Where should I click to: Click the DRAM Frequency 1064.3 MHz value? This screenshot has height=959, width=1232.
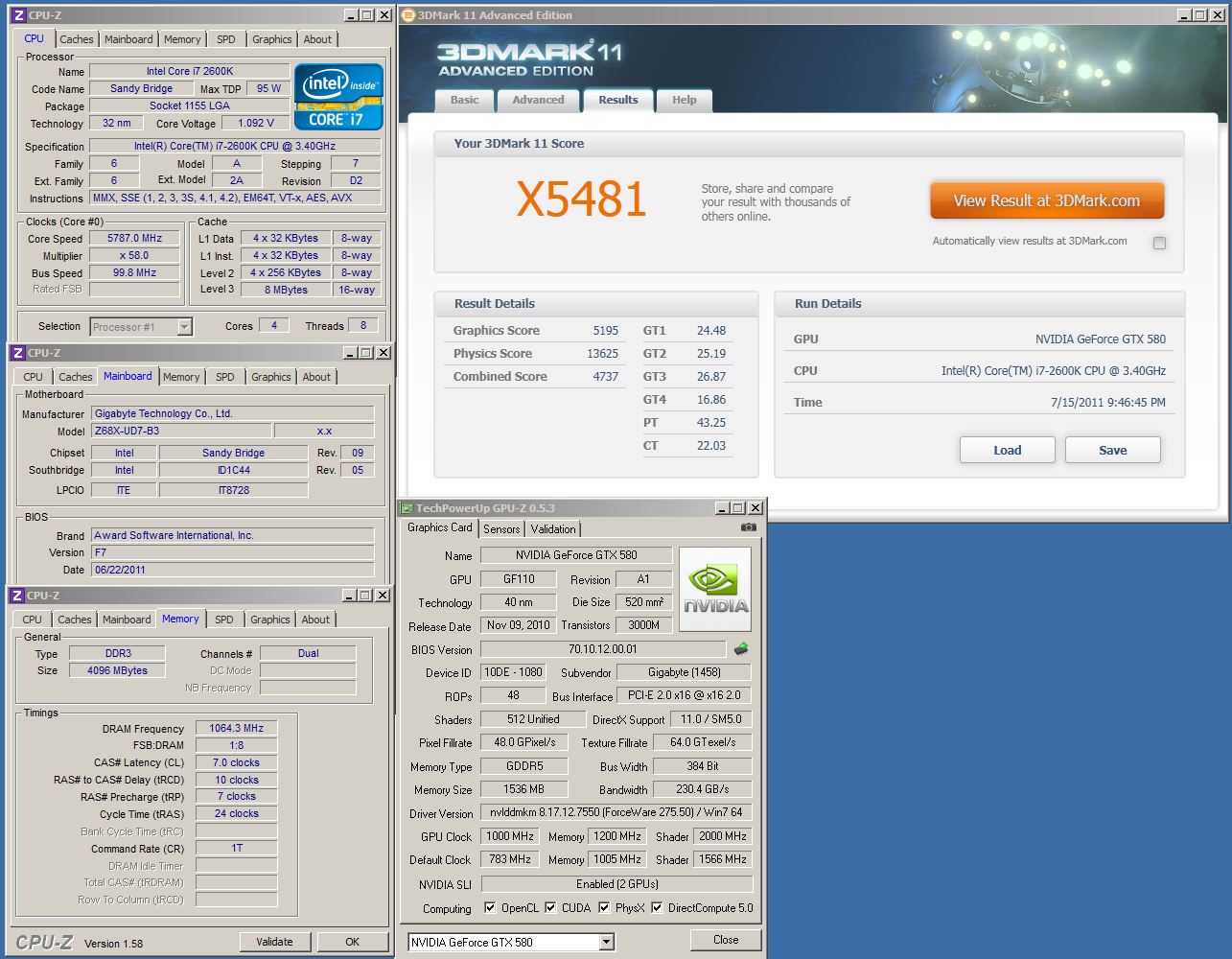[x=237, y=728]
